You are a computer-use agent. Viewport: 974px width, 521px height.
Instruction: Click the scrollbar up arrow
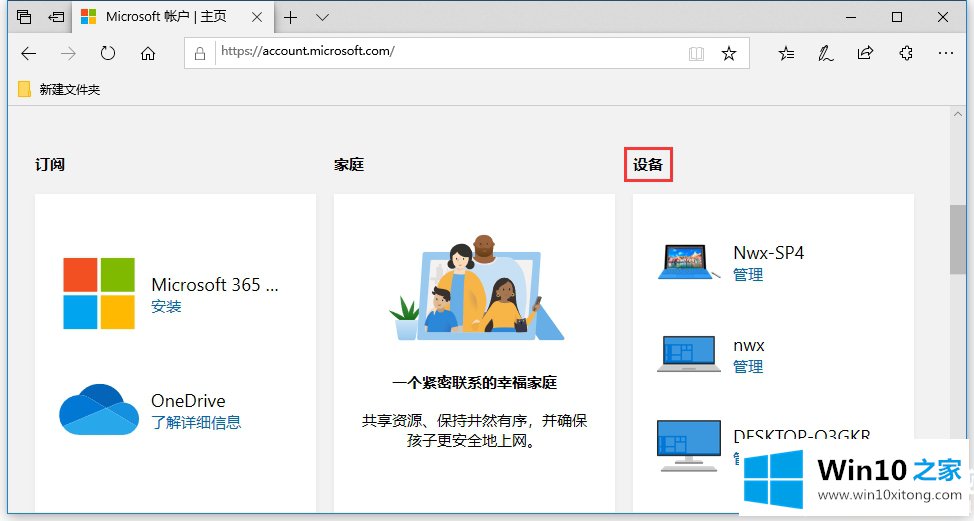957,114
